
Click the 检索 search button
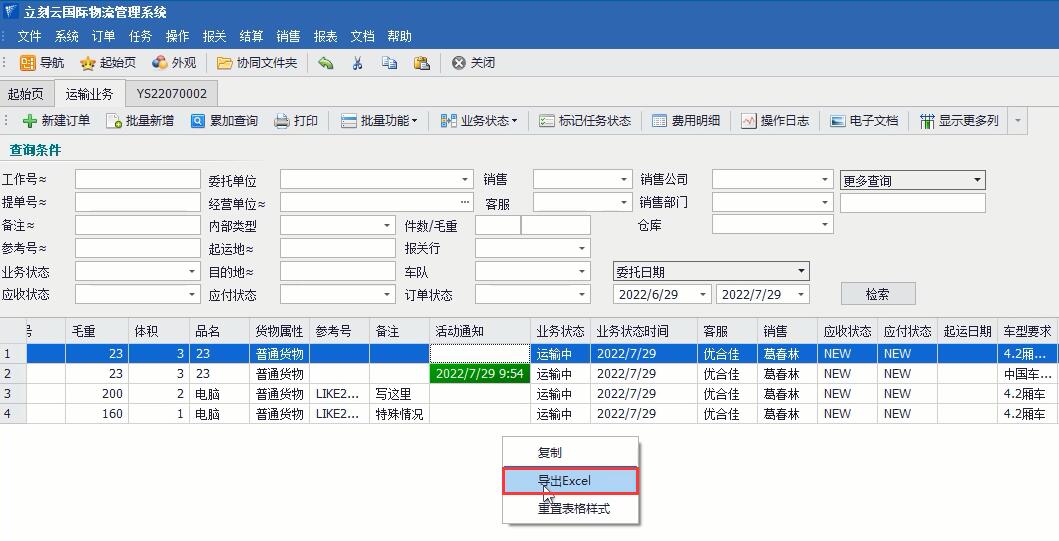pyautogui.click(x=877, y=294)
